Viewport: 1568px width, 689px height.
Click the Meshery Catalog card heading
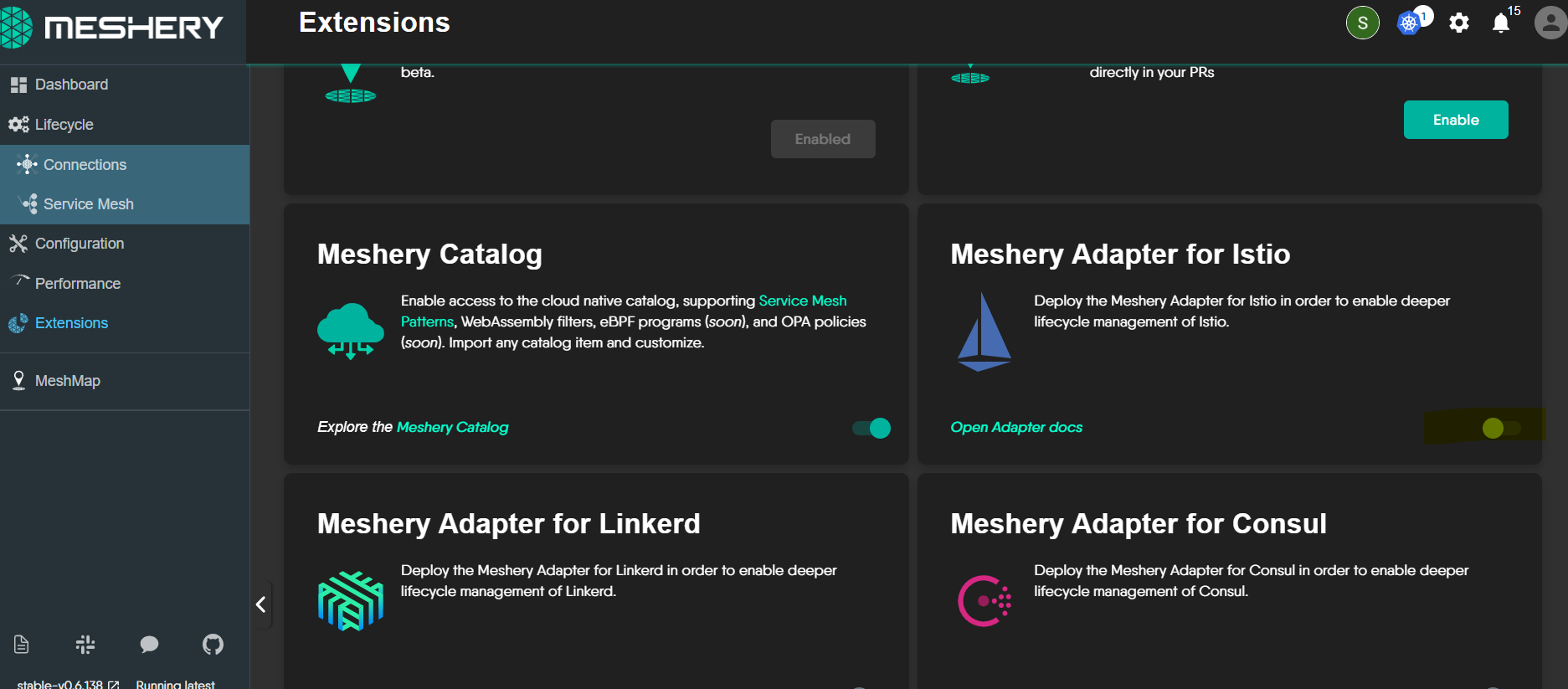tap(429, 254)
